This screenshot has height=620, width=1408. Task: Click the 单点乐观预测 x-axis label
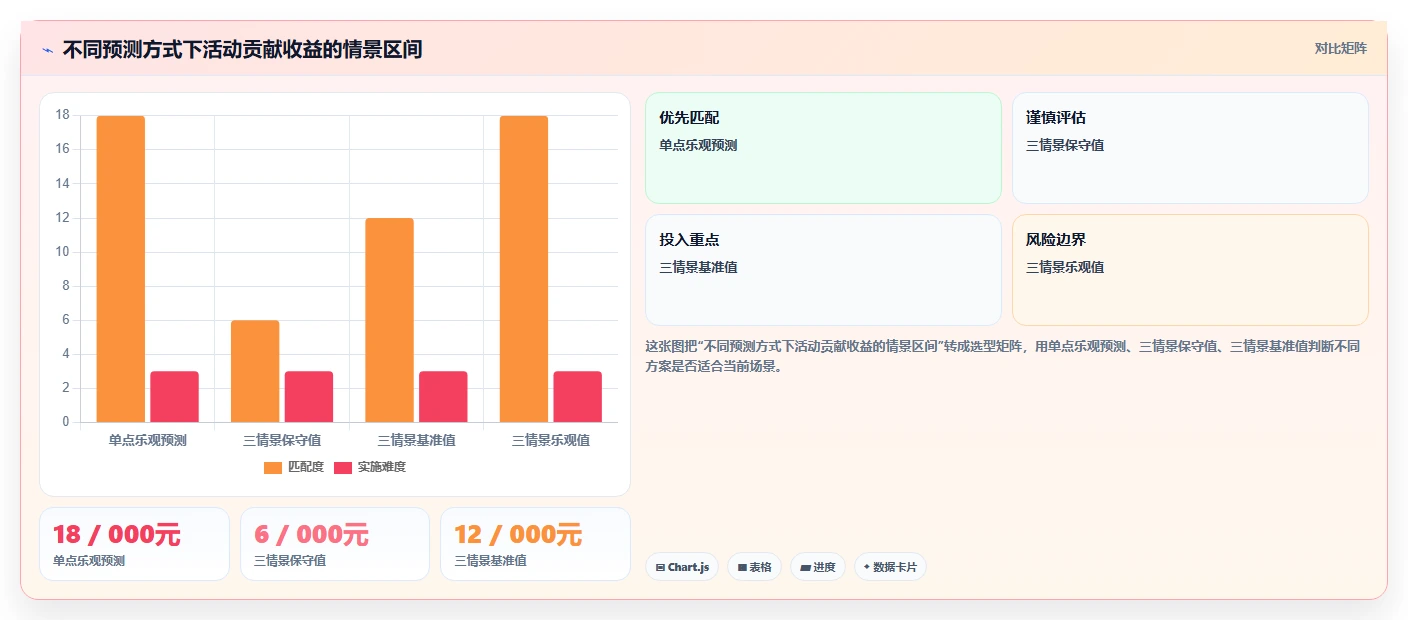tap(148, 440)
